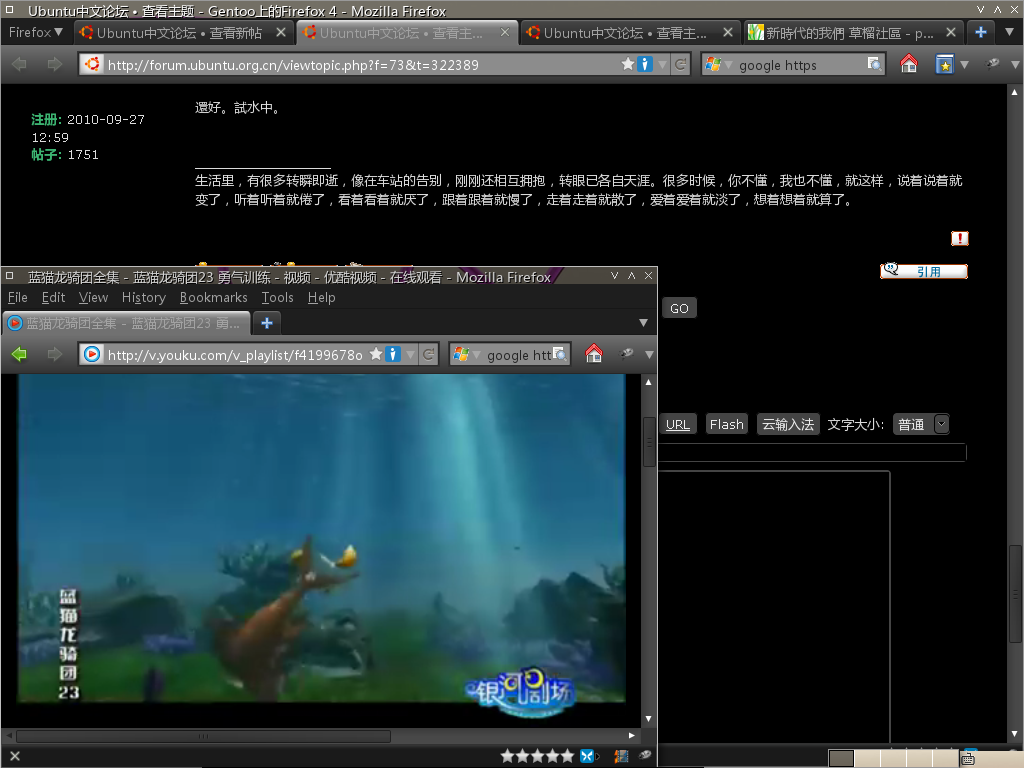Open the bookmarks menu icon in forum window
This screenshot has width=1024, height=768.
click(944, 64)
